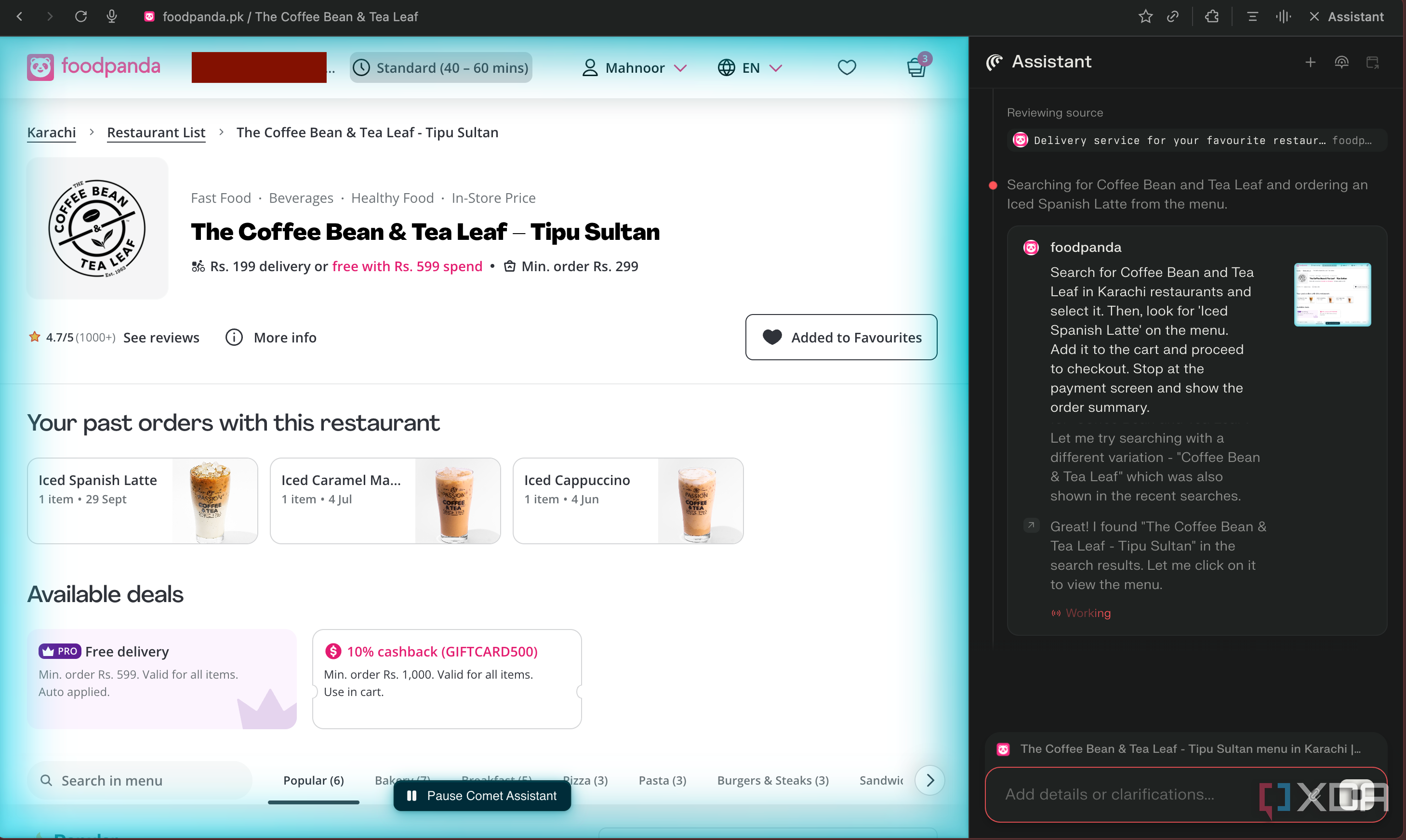
Task: Start a new Assistant thread with plus icon
Action: click(x=1310, y=62)
